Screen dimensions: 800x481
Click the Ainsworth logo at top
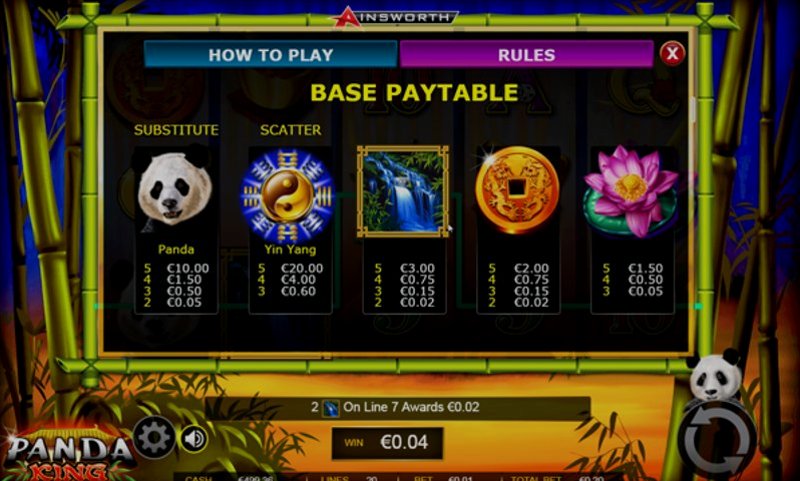point(394,17)
